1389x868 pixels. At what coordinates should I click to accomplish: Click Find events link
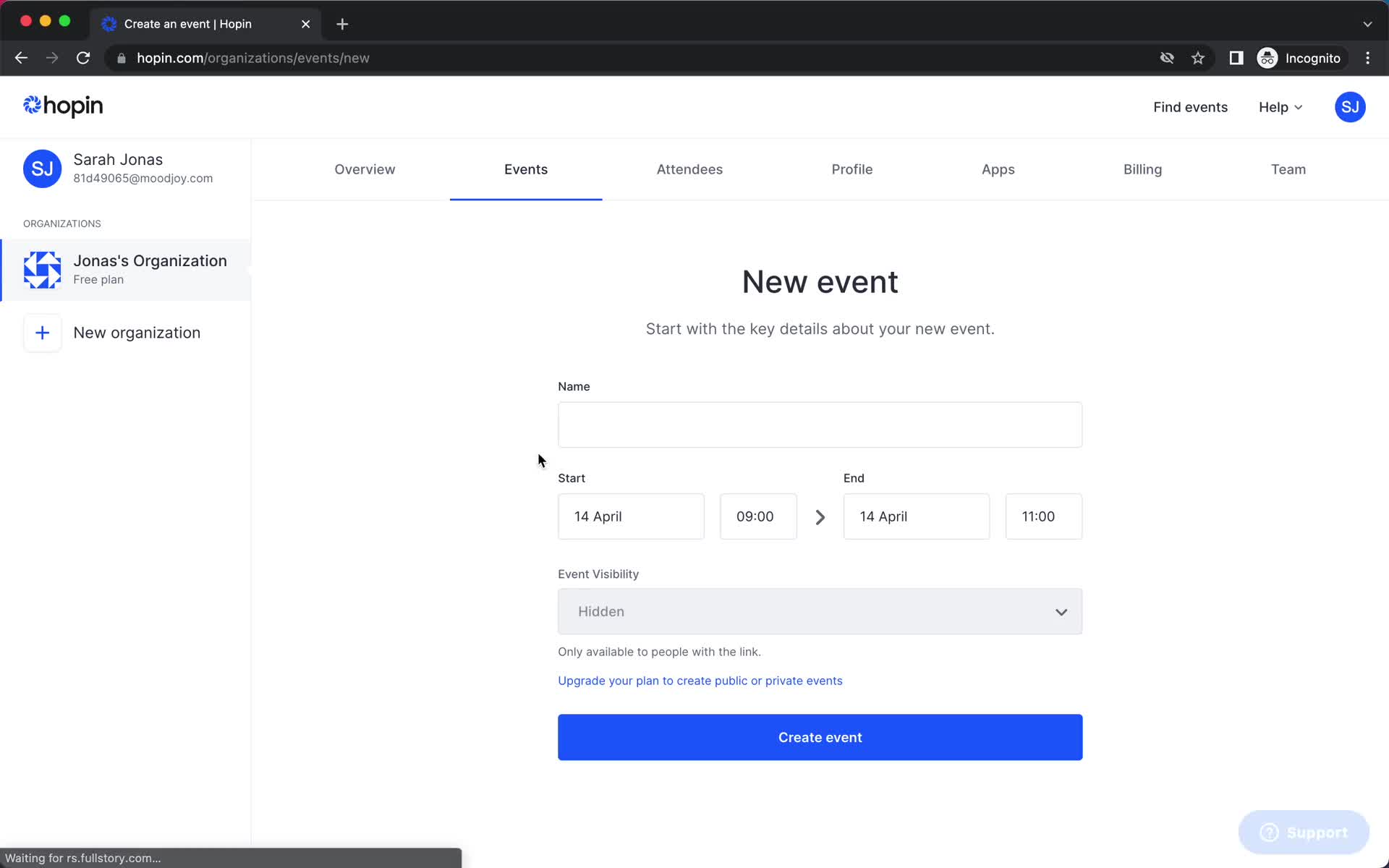tap(1190, 107)
